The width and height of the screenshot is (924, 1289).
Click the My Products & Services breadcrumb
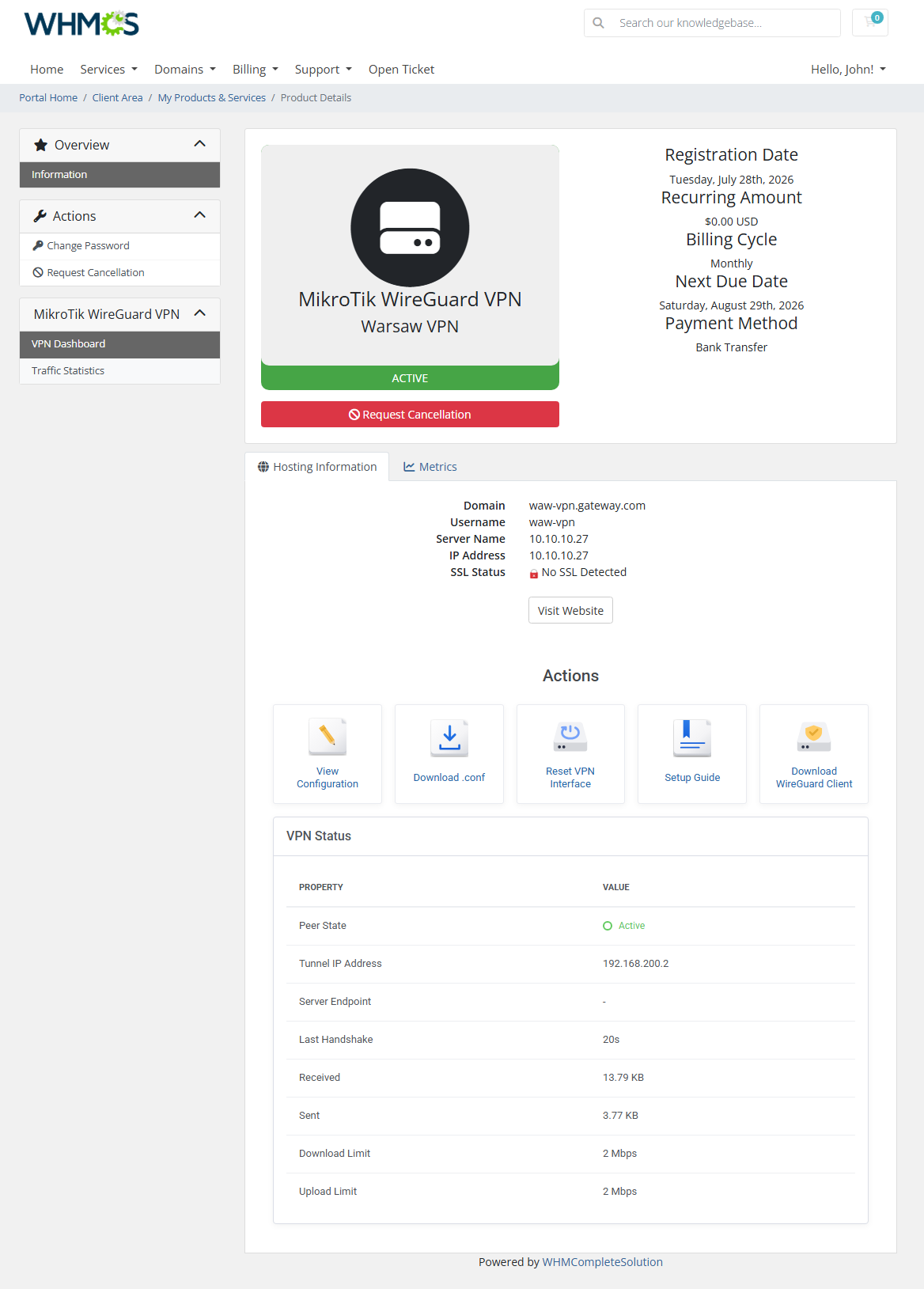pyautogui.click(x=211, y=98)
